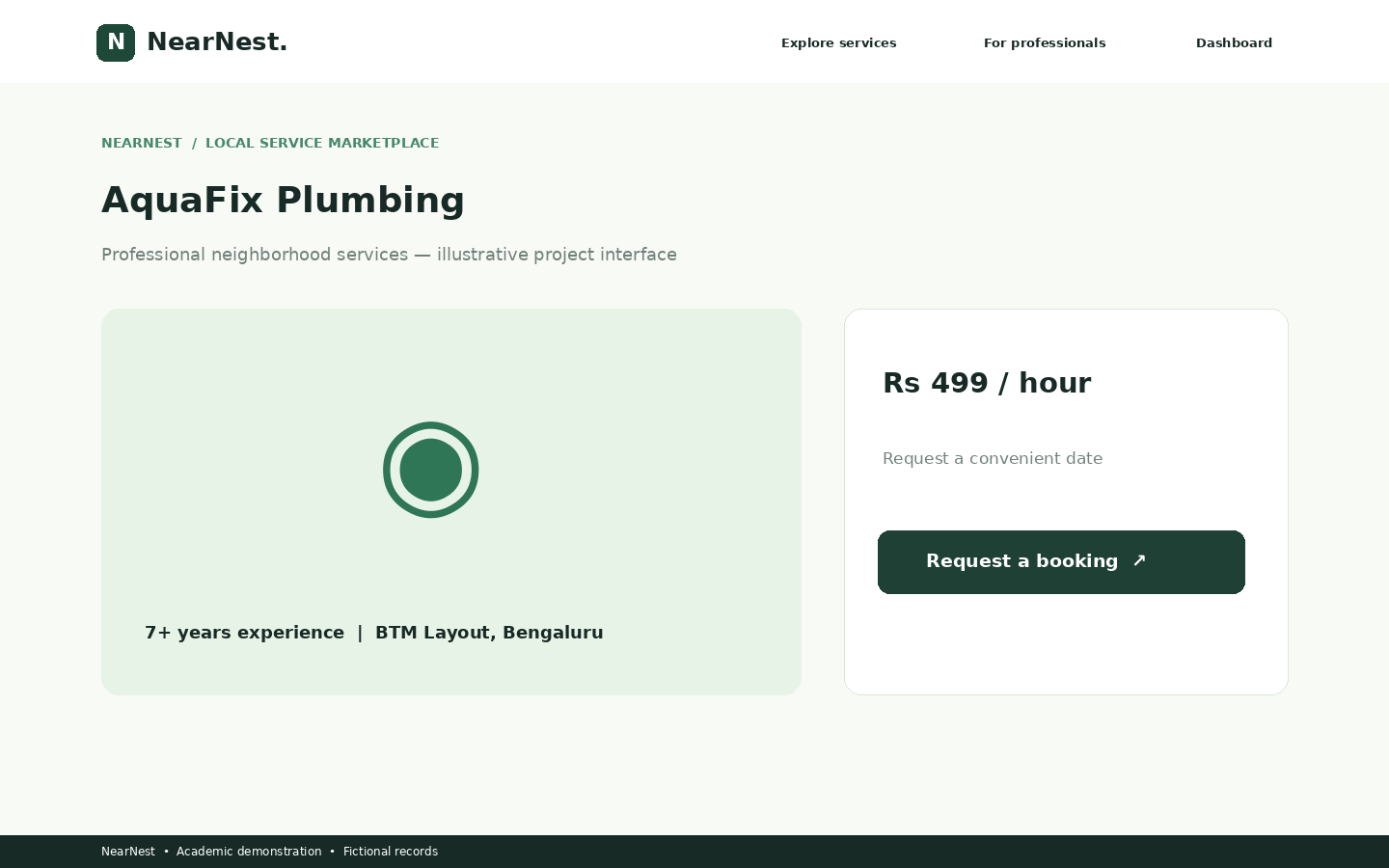Click the NearNest. brand name
Image resolution: width=1389 pixels, height=868 pixels.
pyautogui.click(x=217, y=42)
